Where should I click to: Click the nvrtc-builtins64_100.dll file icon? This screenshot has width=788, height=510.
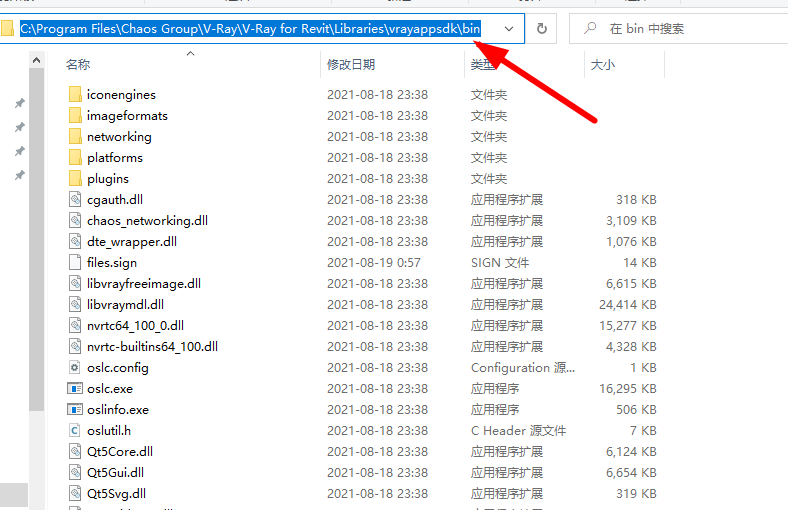pyautogui.click(x=75, y=347)
